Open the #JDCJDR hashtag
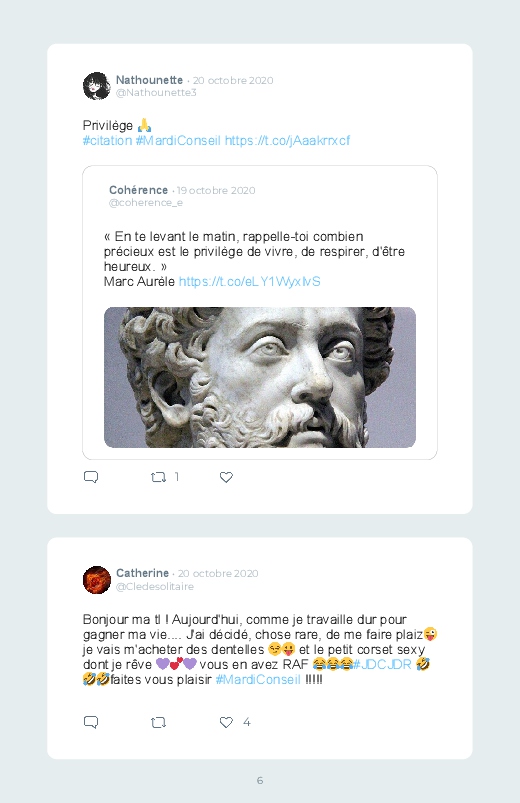 (382, 664)
